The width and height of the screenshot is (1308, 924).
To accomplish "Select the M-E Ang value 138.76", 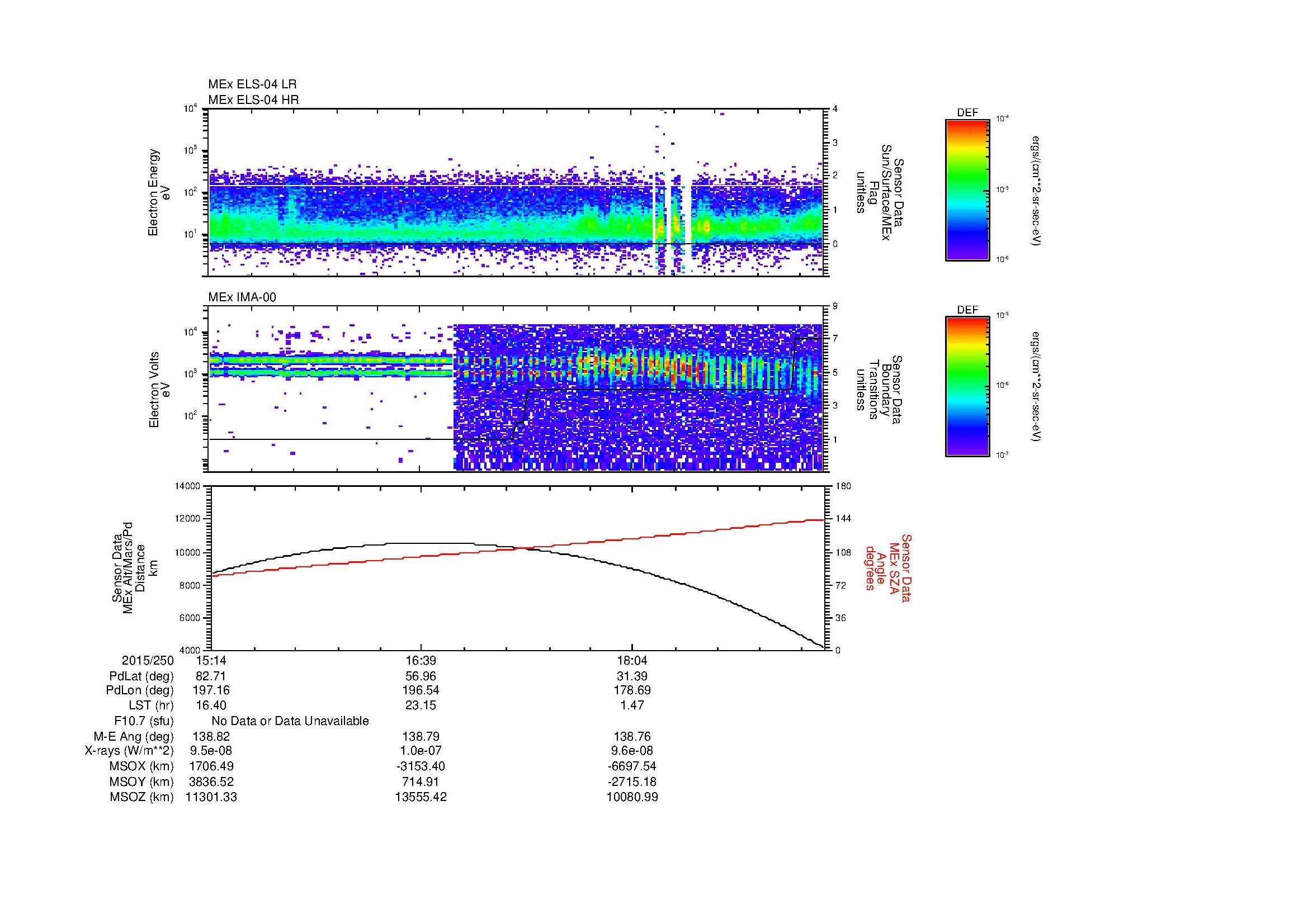I will 632,736.
